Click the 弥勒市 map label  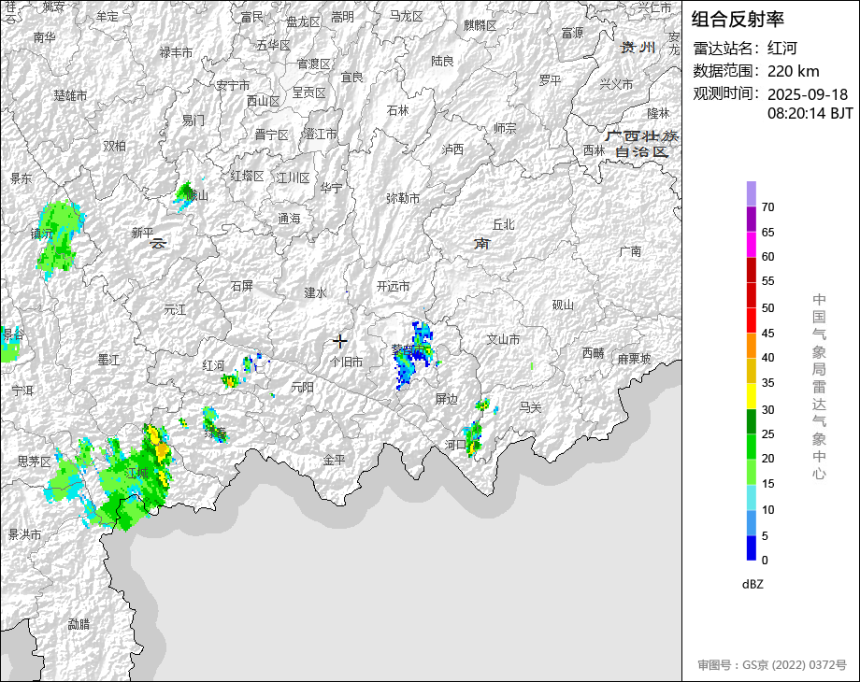(403, 198)
